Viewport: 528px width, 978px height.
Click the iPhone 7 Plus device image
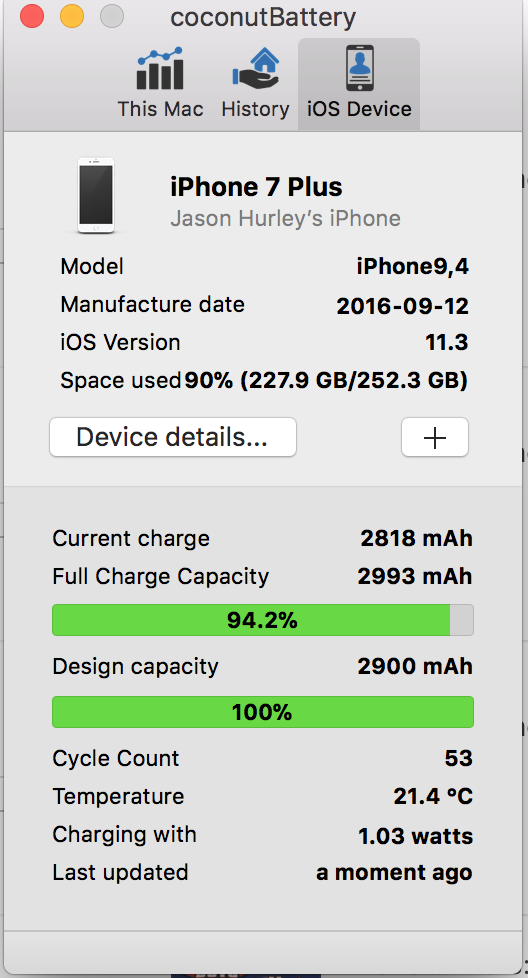(x=96, y=195)
